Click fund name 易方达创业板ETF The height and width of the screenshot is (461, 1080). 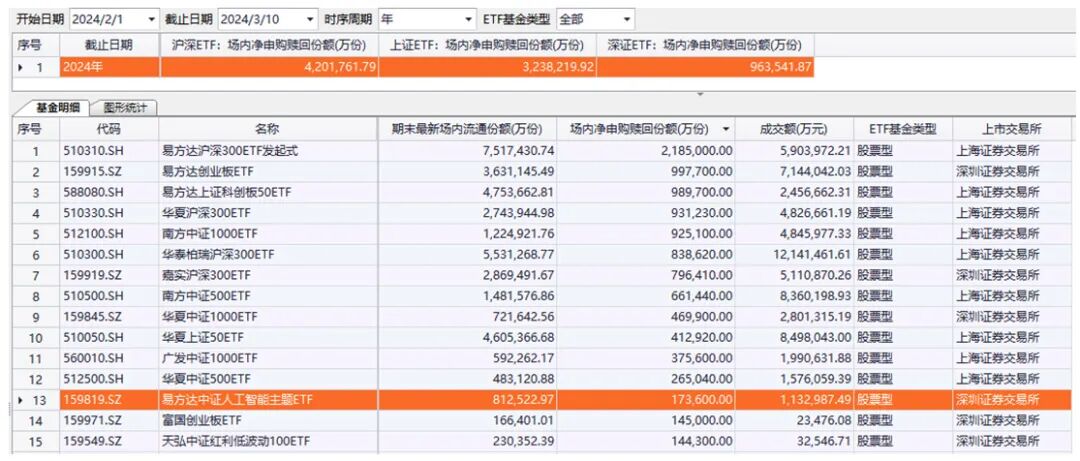pos(207,172)
